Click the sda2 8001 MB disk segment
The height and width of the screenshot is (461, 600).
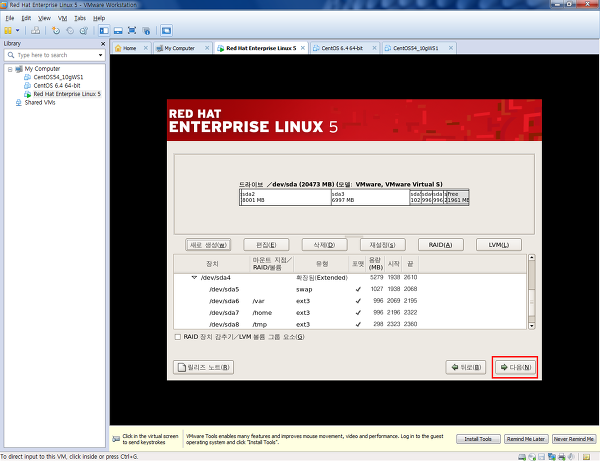point(285,197)
